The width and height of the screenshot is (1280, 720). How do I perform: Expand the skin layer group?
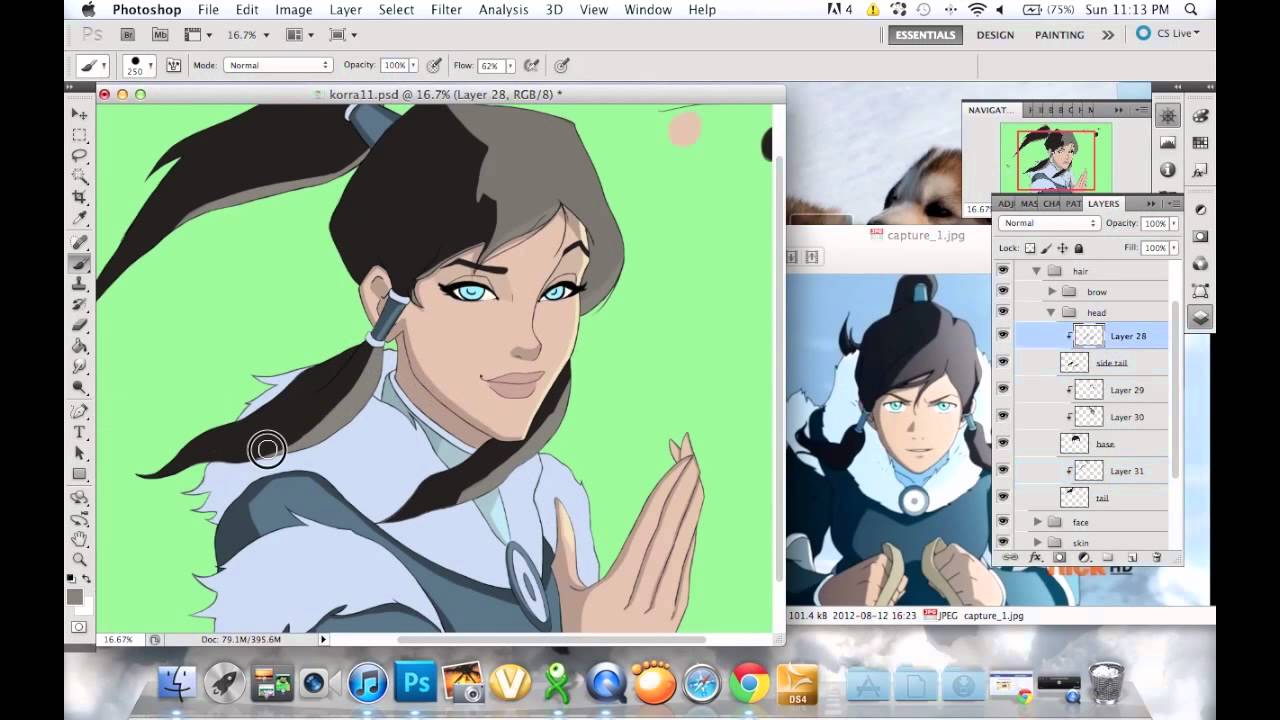pos(1037,543)
